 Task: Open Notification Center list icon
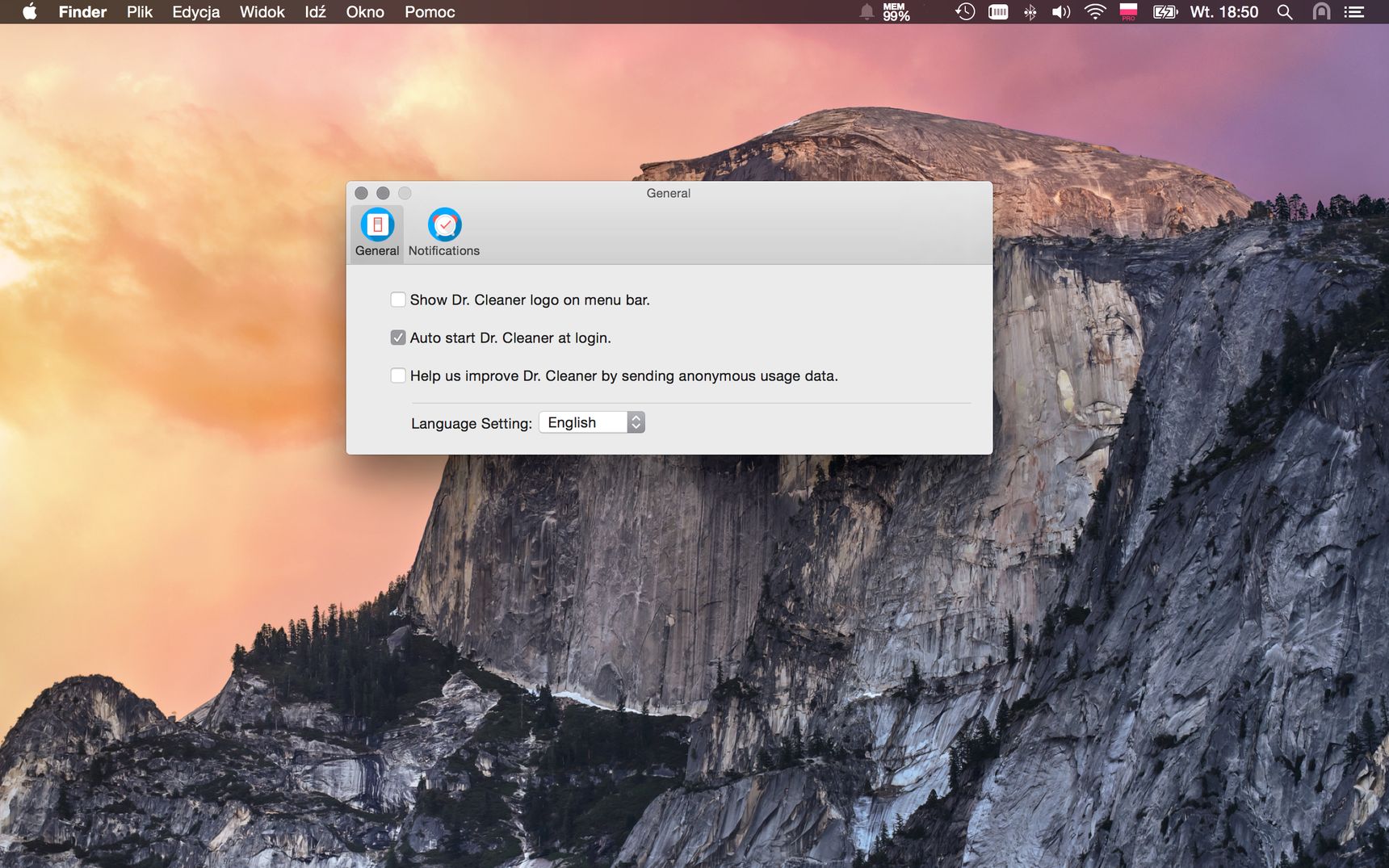click(1354, 11)
